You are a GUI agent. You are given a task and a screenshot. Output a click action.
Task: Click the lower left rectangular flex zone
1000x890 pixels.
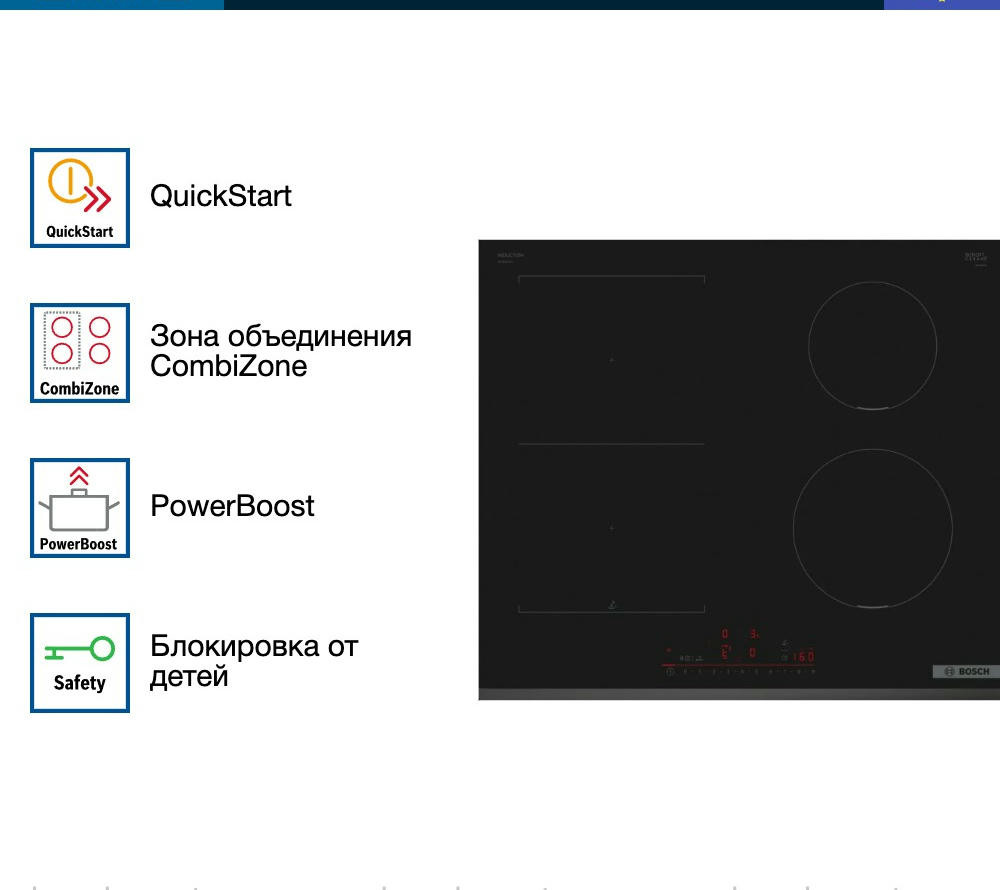611,527
